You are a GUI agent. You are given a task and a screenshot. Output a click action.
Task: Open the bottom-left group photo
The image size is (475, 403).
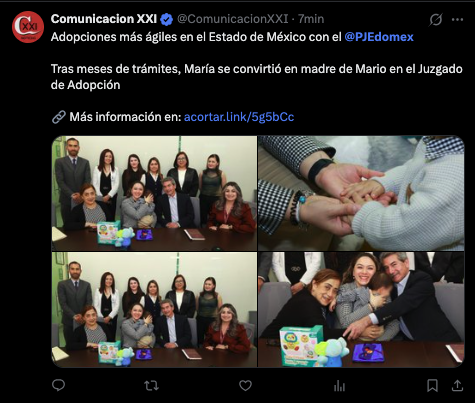coord(154,310)
